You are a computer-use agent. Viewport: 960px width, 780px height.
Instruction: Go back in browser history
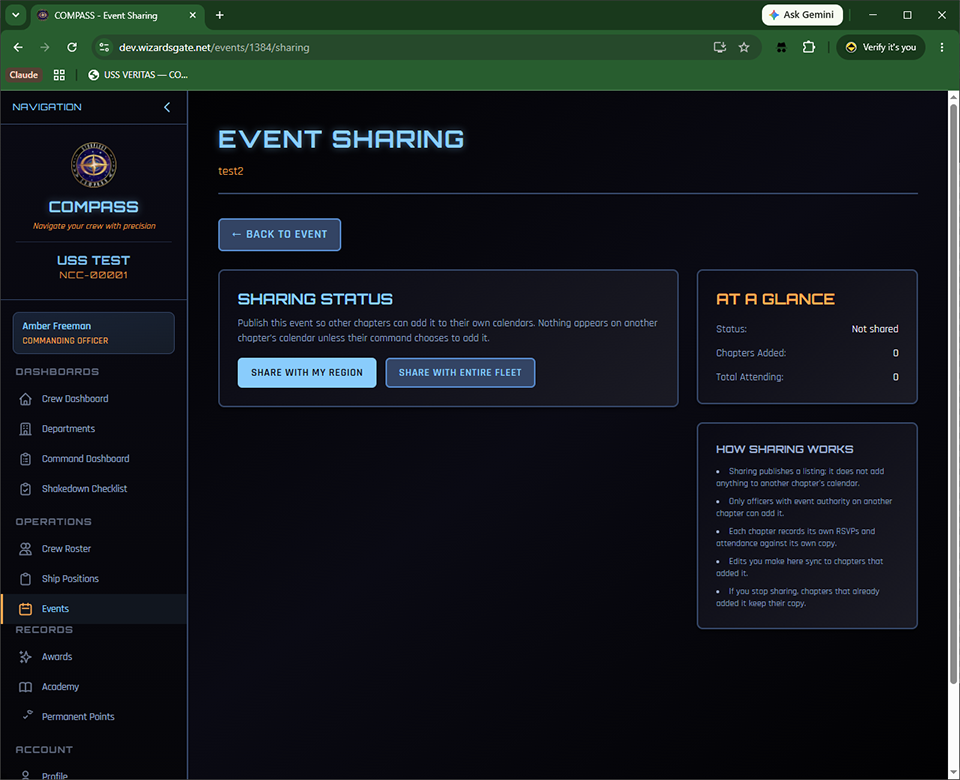18,47
